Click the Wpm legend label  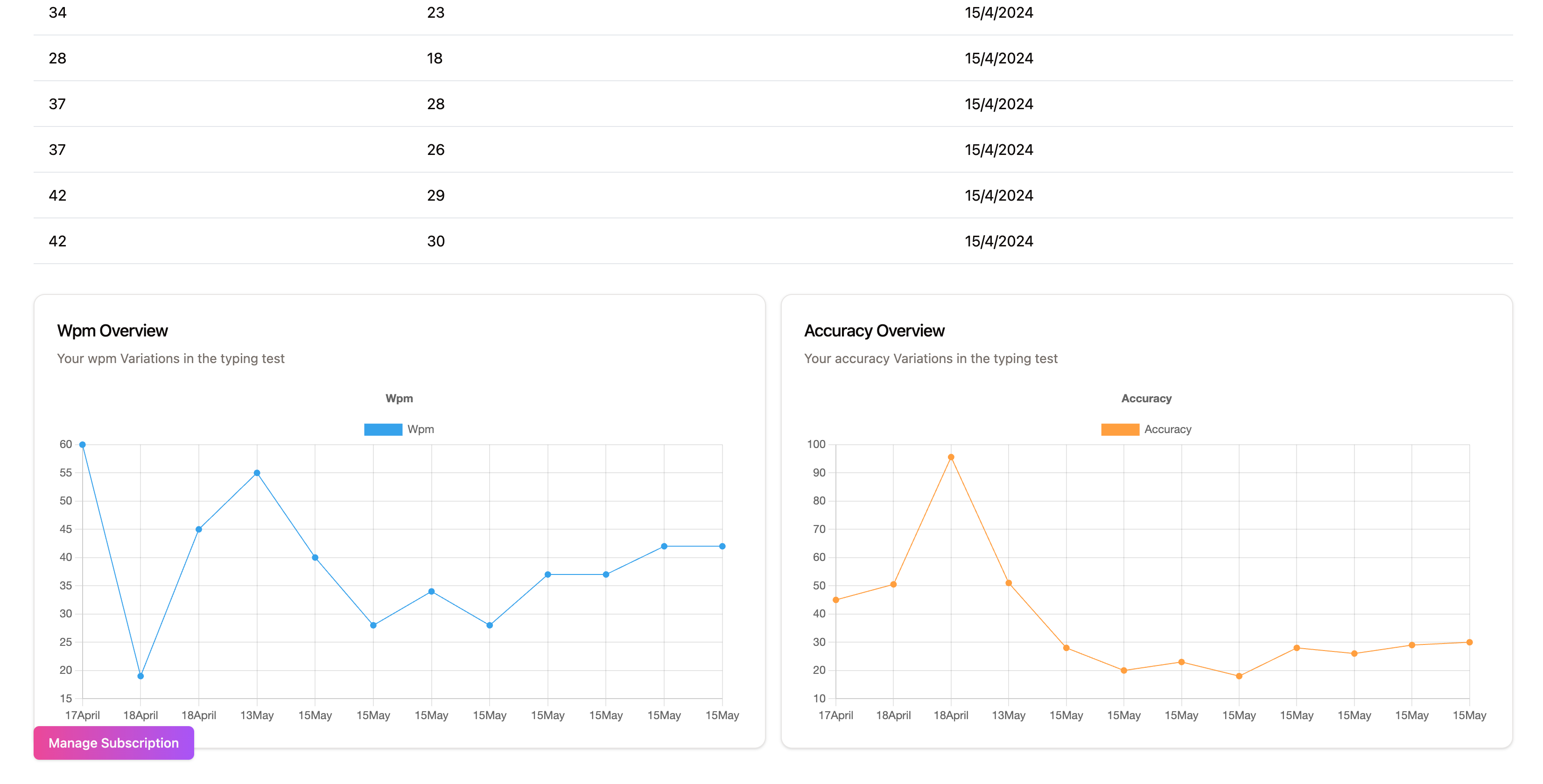pyautogui.click(x=421, y=429)
